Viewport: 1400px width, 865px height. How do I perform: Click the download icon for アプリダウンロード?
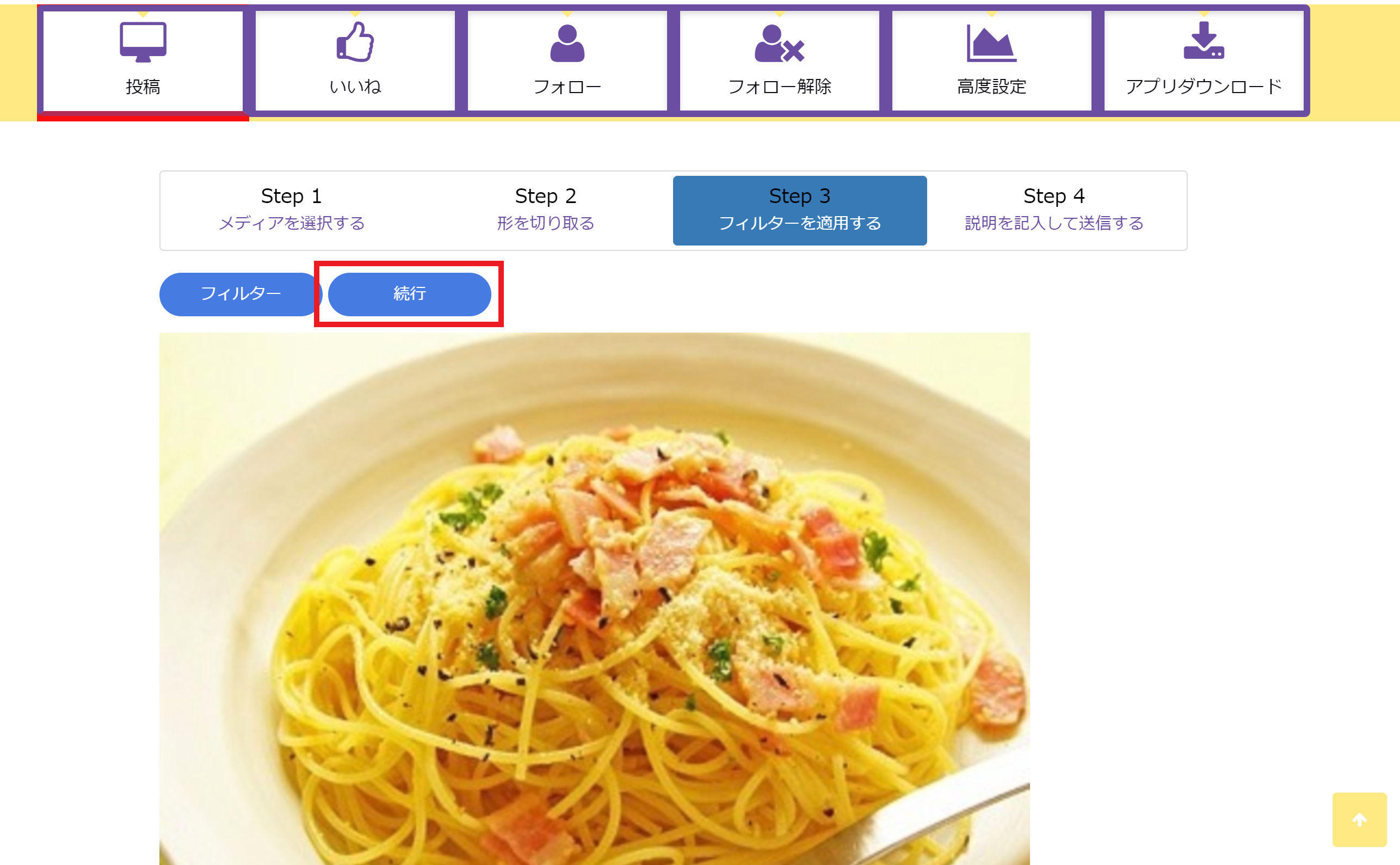1204,41
